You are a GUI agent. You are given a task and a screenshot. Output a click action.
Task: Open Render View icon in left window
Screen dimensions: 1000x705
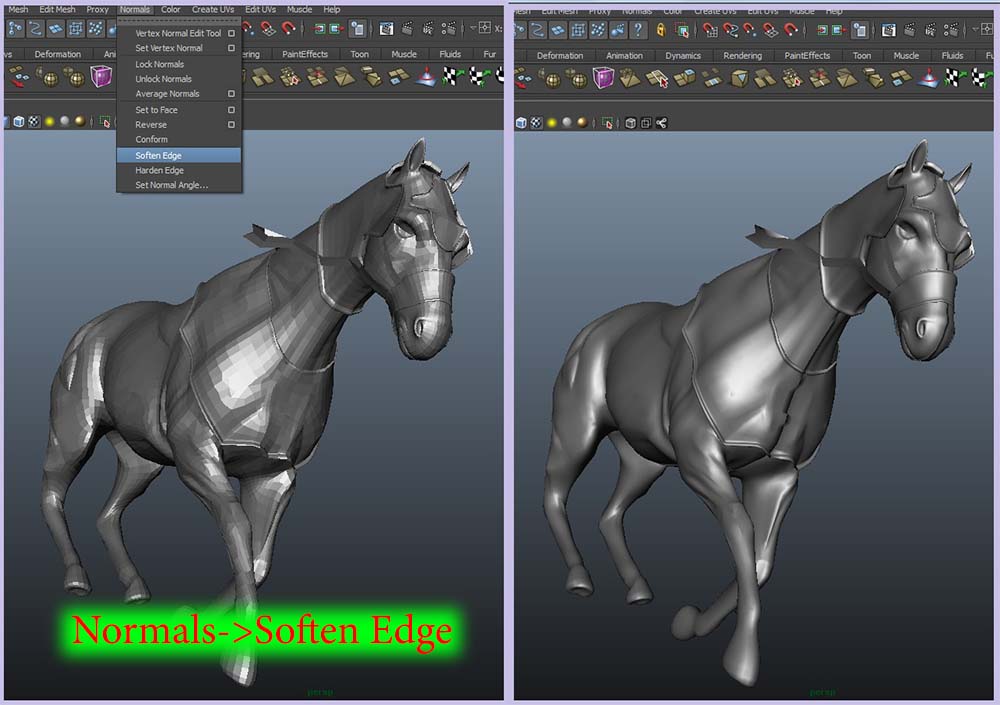coord(386,29)
